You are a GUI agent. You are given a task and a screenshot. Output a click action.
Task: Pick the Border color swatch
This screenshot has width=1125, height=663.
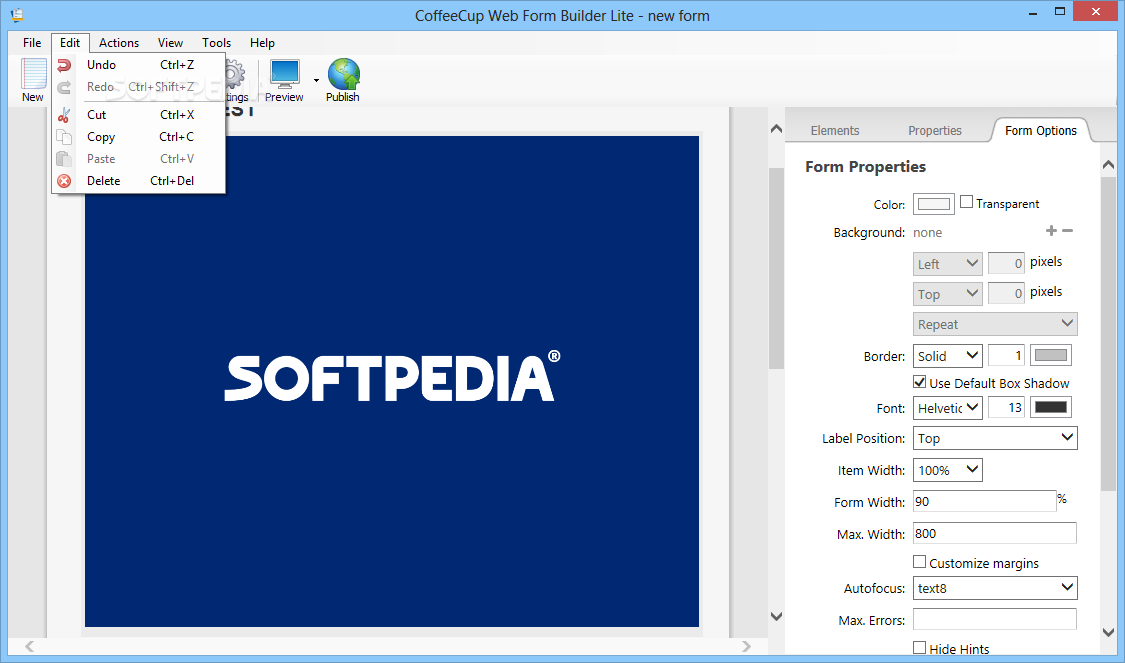[x=1051, y=355]
